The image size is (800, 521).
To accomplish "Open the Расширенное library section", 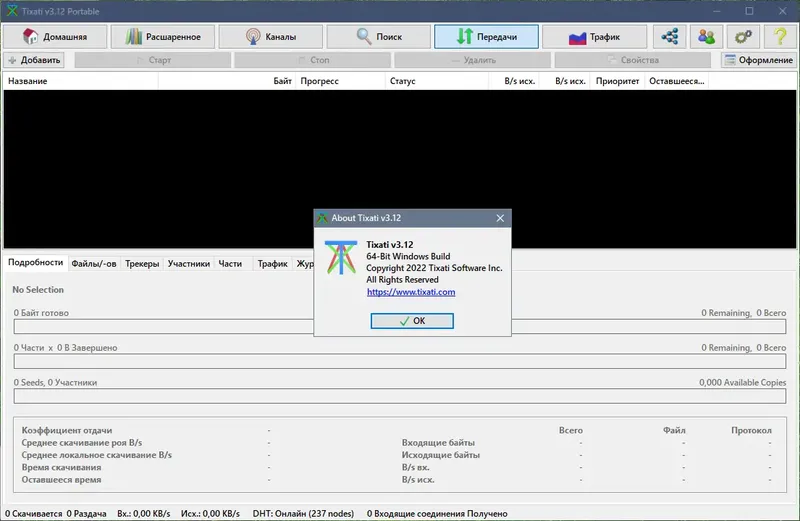I will [163, 37].
